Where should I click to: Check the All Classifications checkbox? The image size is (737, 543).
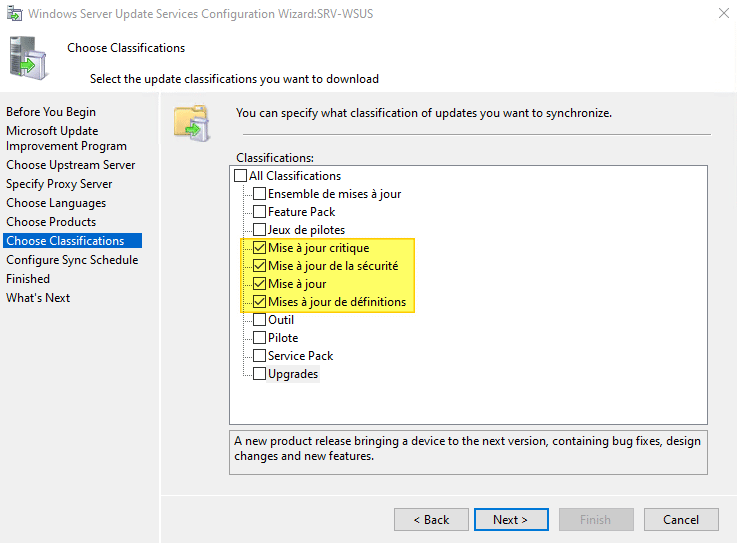pyautogui.click(x=240, y=176)
